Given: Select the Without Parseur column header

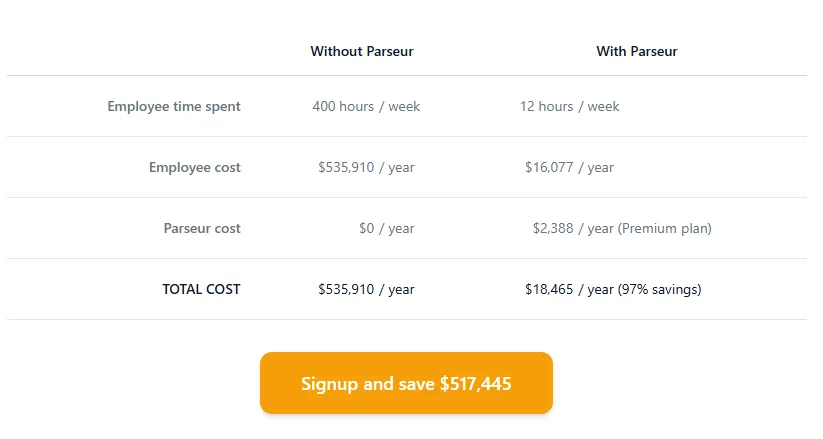Looking at the screenshot, I should [362, 51].
